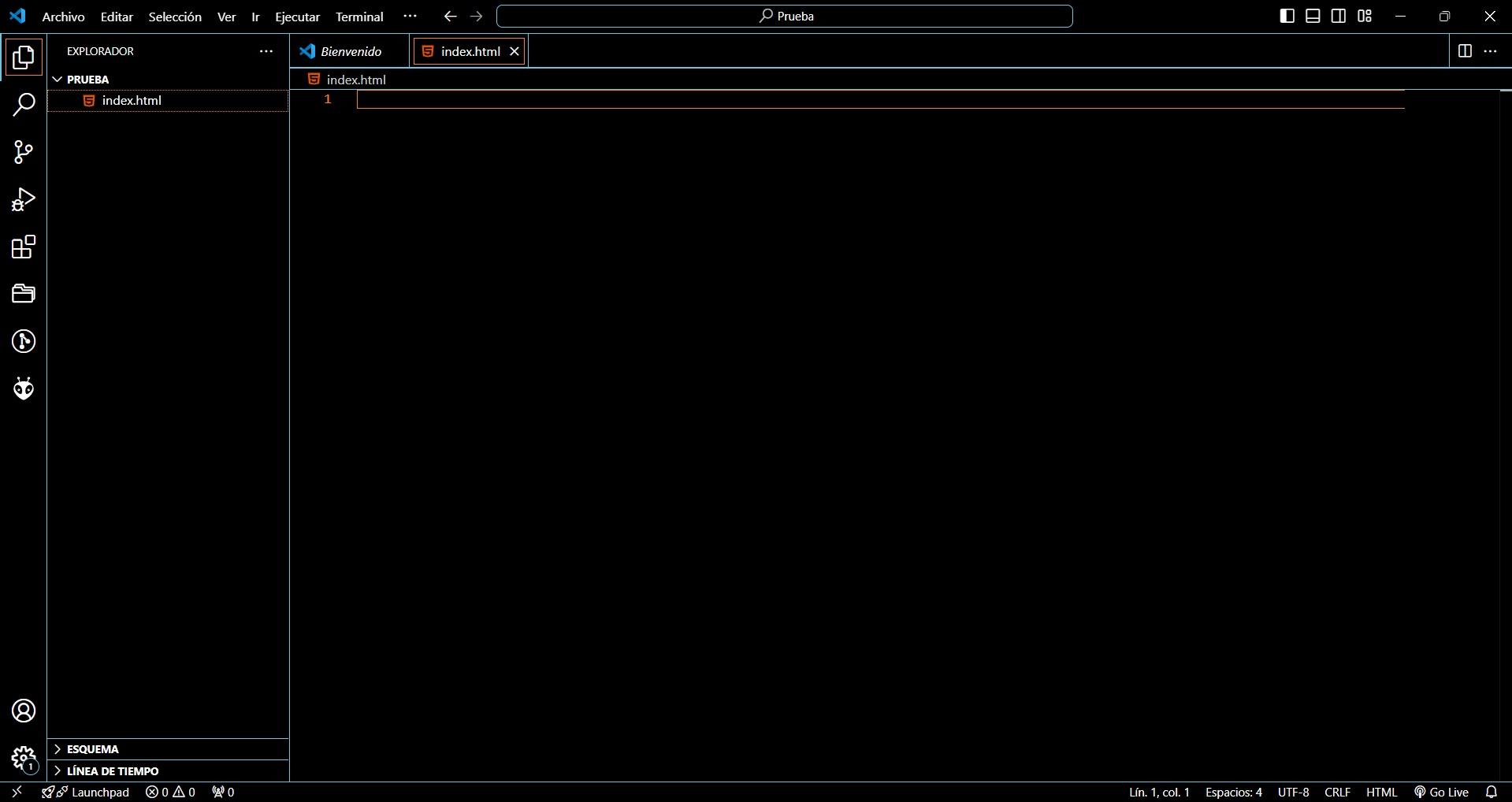Viewport: 1512px width, 802px height.
Task: Open the remote window indicator
Action: (17, 792)
